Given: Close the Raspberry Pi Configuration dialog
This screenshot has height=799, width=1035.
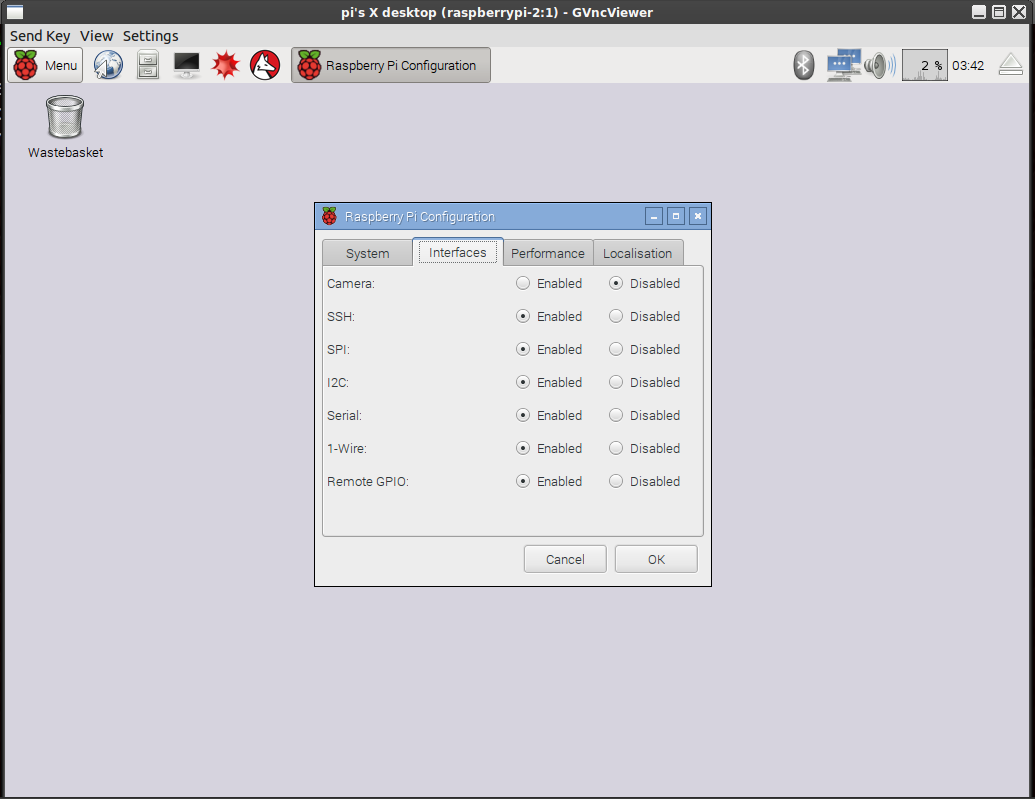Looking at the screenshot, I should click(698, 216).
